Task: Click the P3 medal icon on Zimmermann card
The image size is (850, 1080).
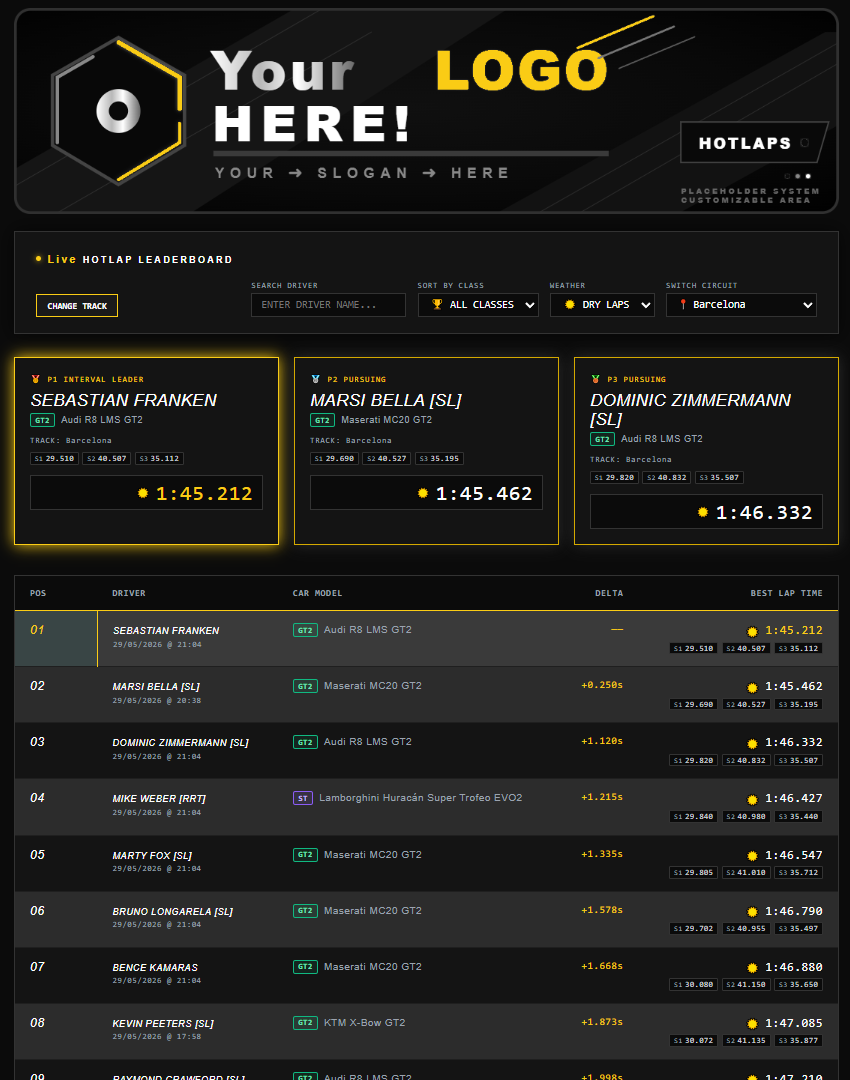Action: click(x=595, y=380)
